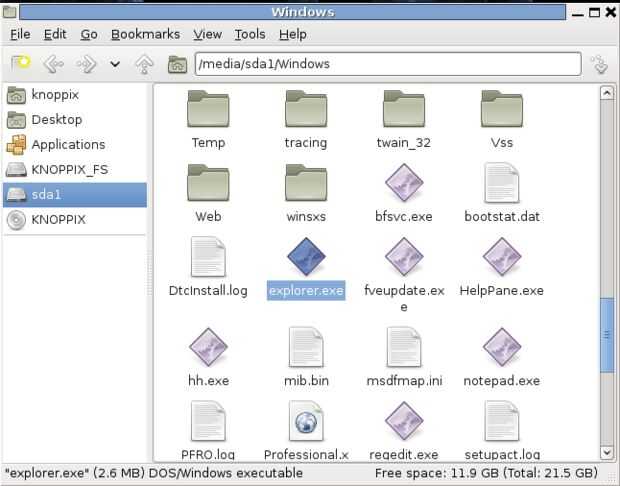Click the explorer.exe status bar description
620x486 pixels.
(x=154, y=473)
